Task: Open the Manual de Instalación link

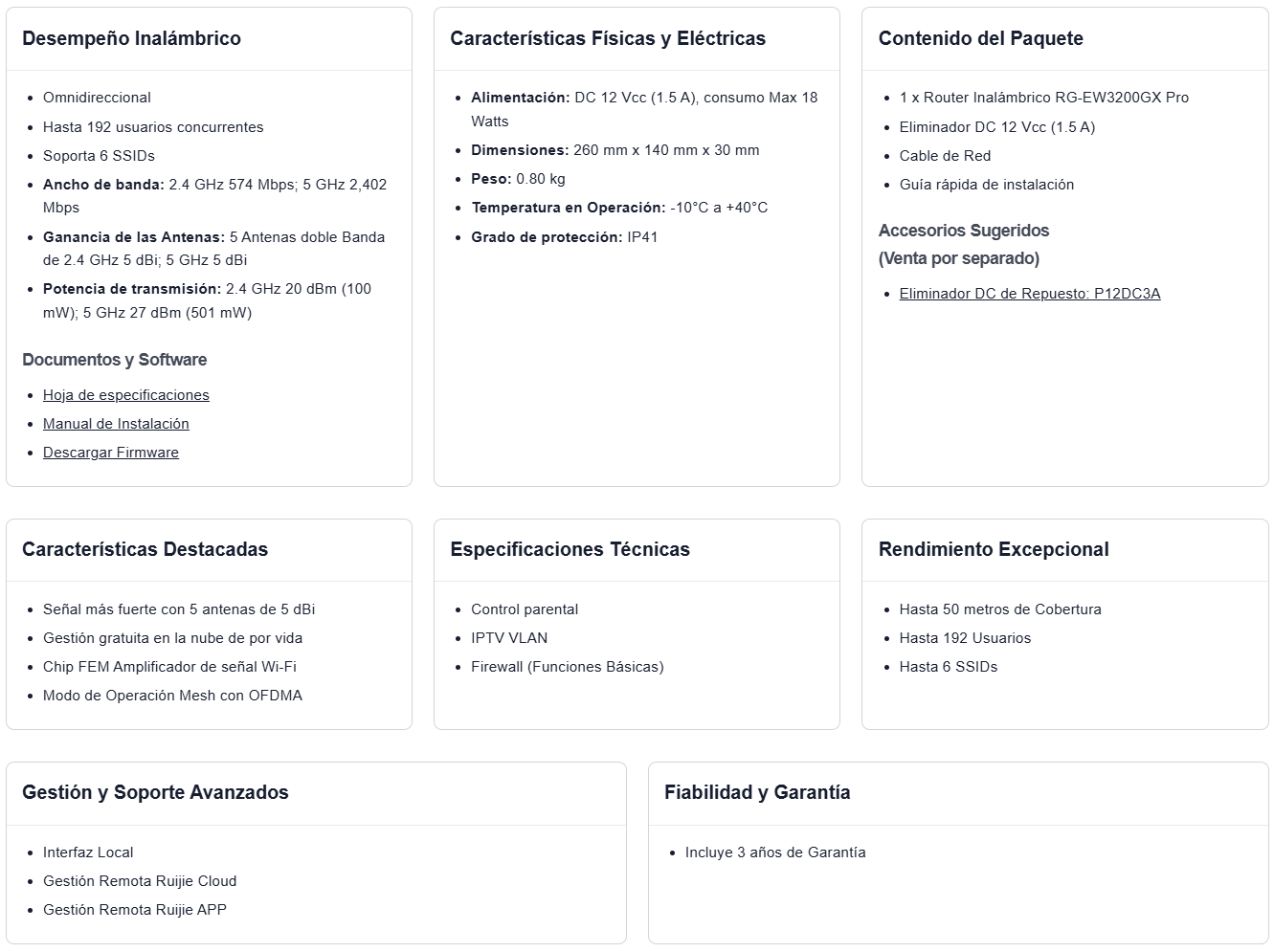Action: point(116,424)
